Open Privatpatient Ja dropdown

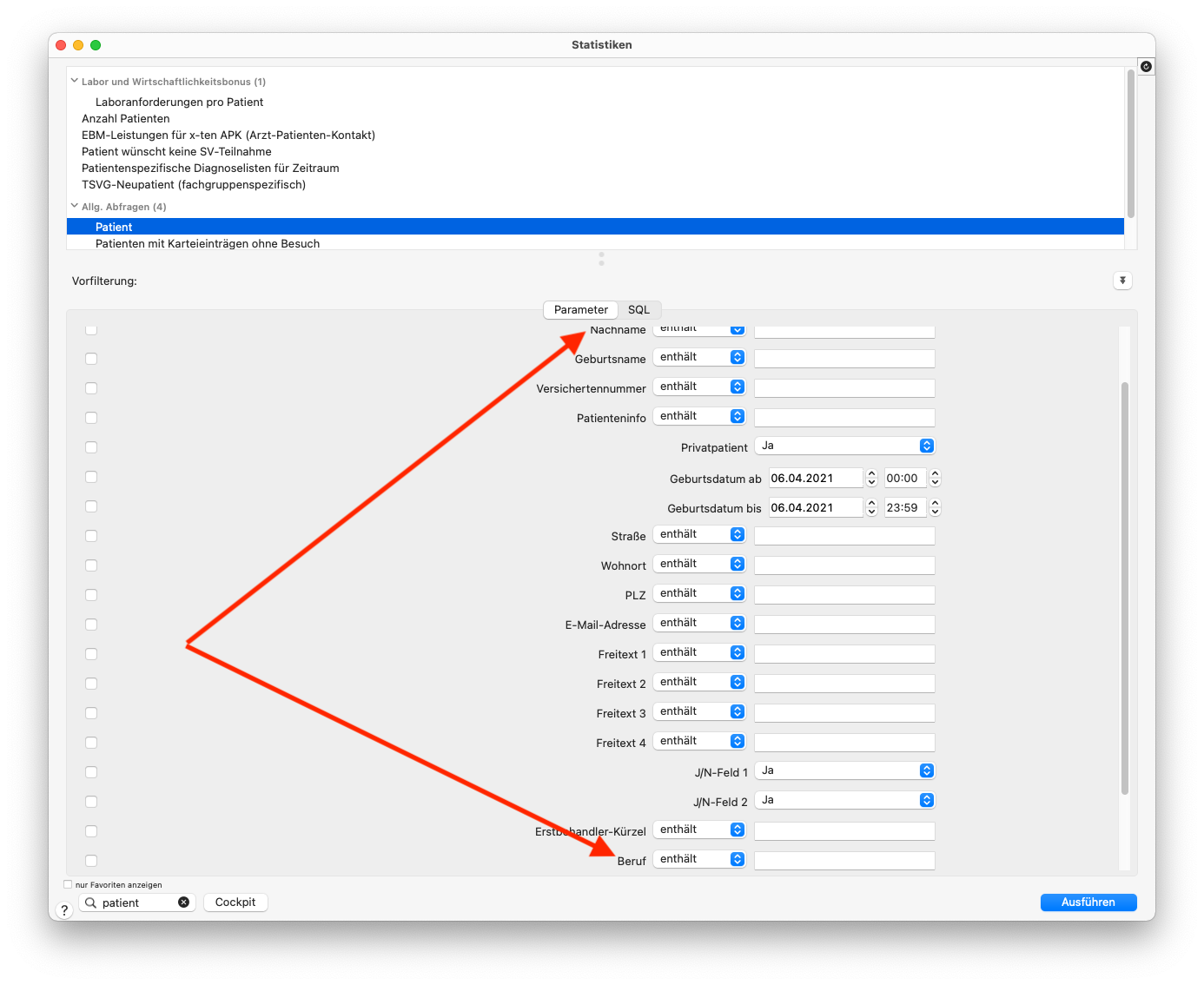[844, 446]
